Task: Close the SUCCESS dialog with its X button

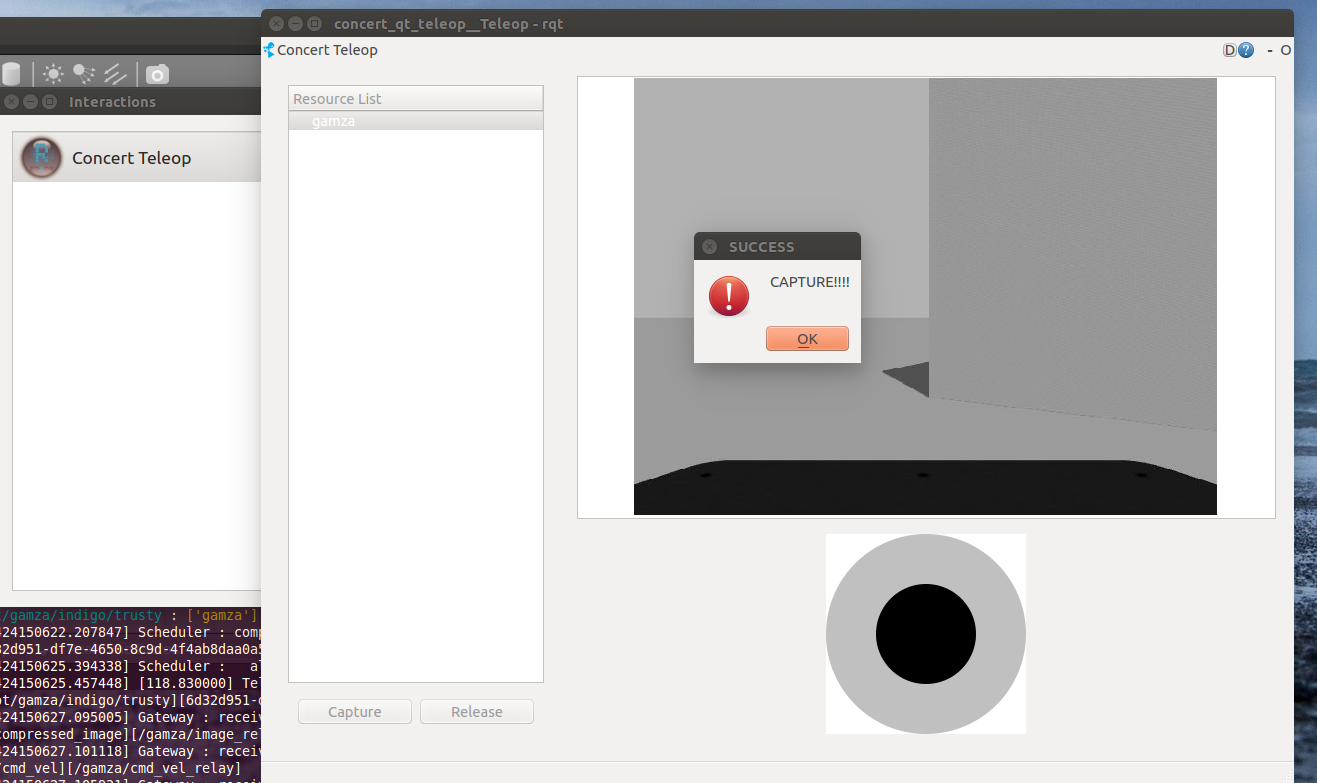Action: [x=709, y=247]
